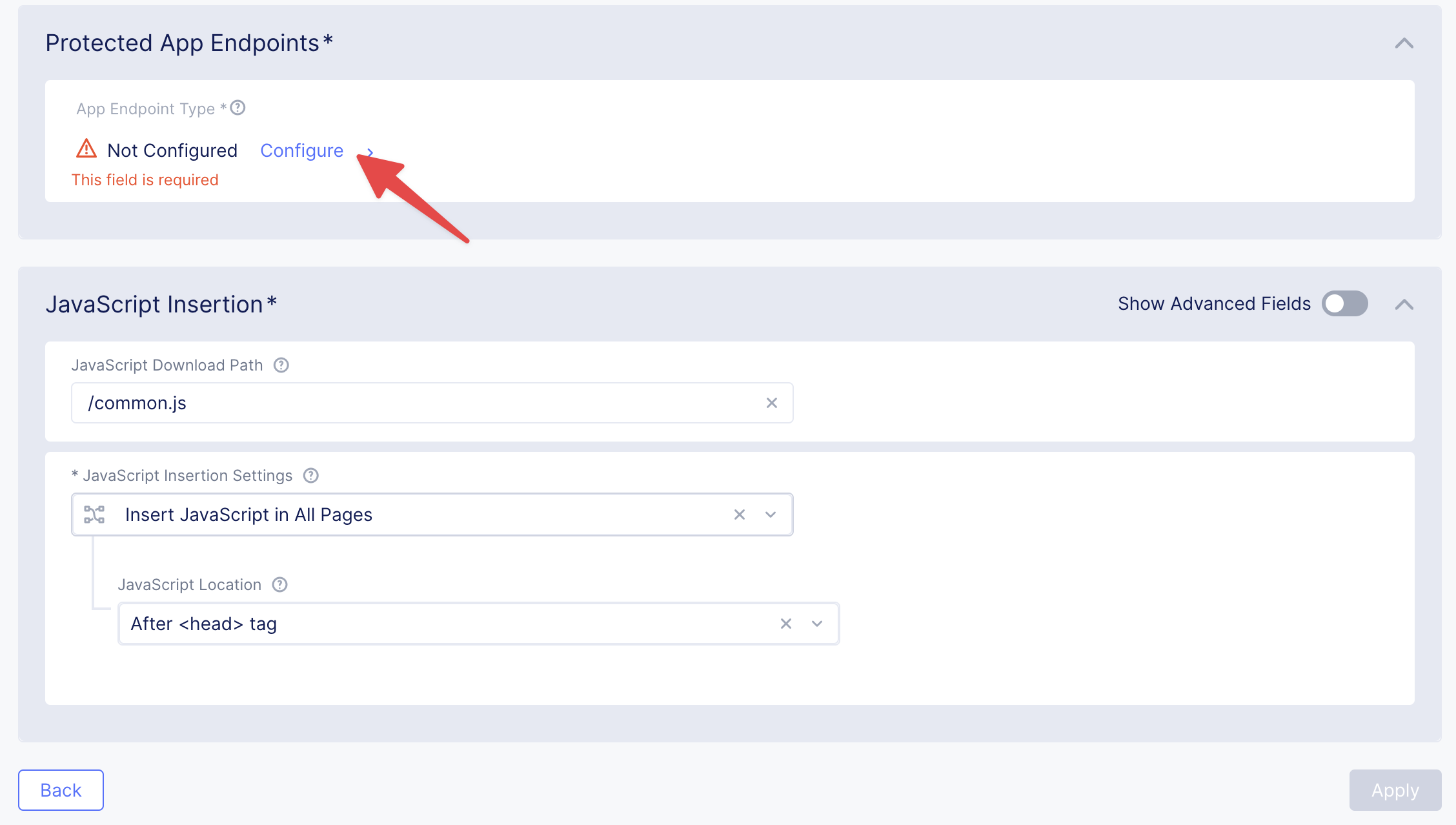Open JavaScript Download Path help tooltip

(x=281, y=365)
